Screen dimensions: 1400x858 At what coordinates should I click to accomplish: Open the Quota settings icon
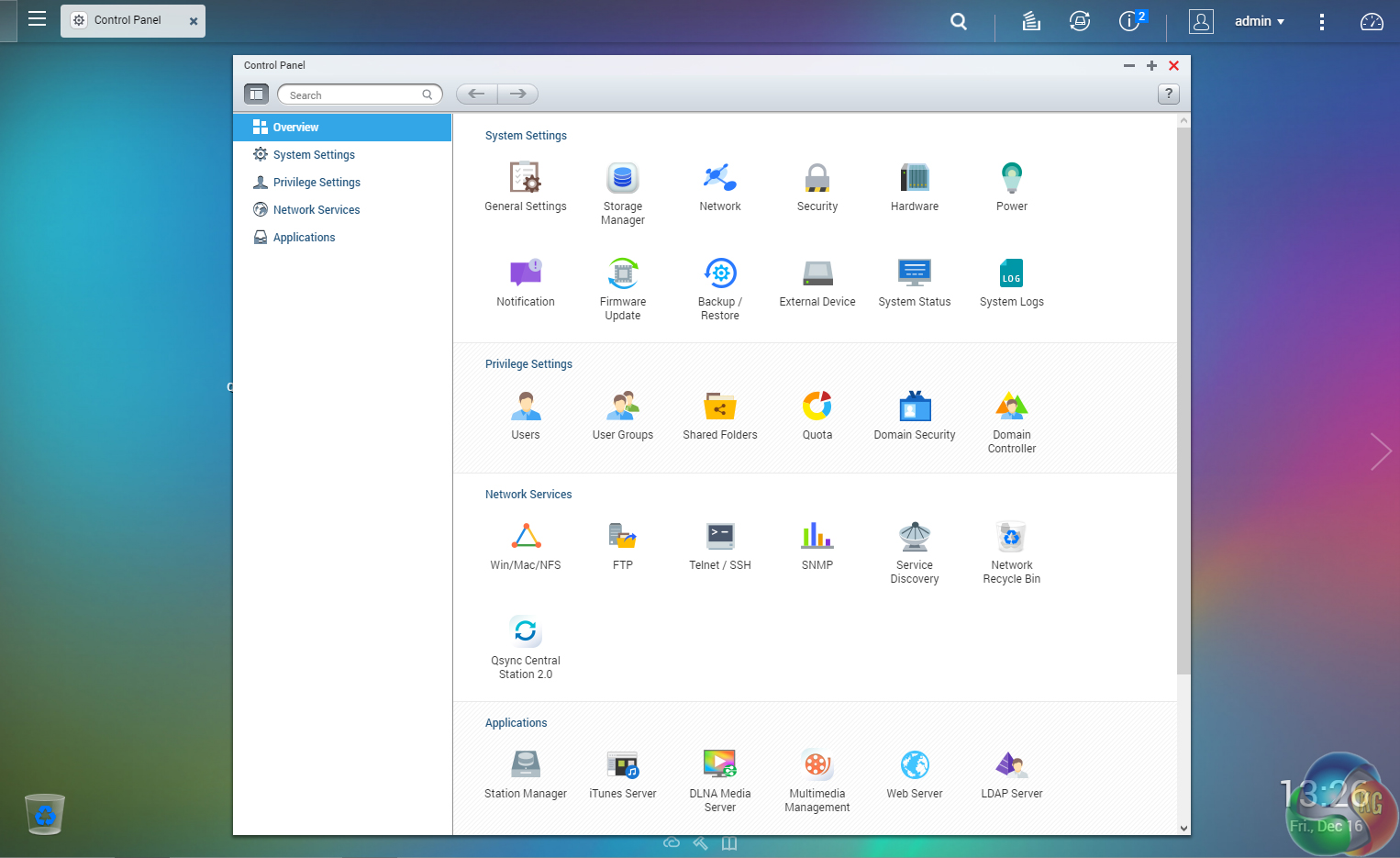coord(817,407)
